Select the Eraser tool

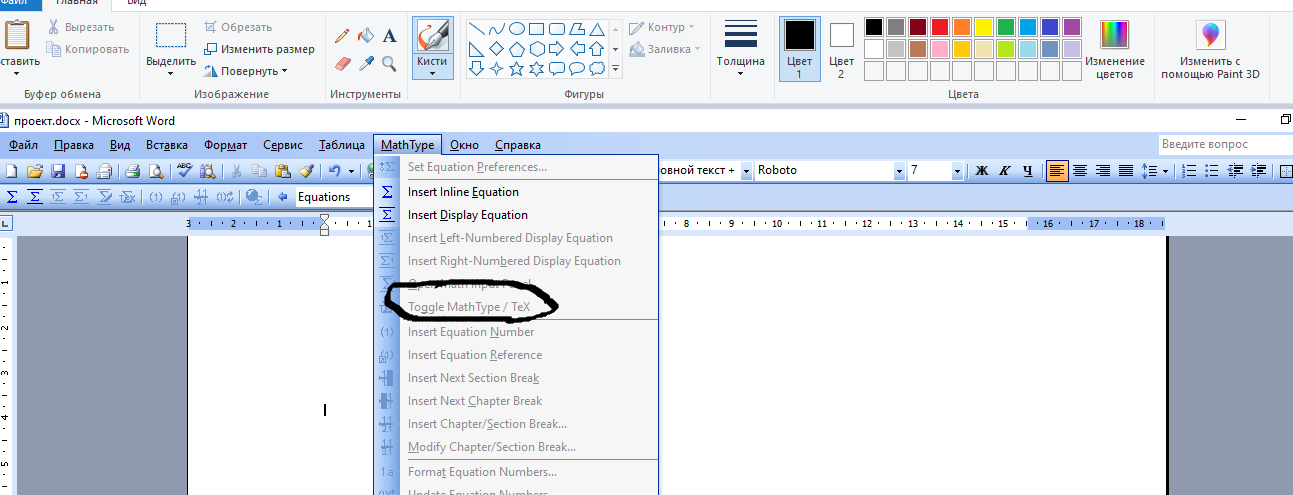click(x=342, y=63)
